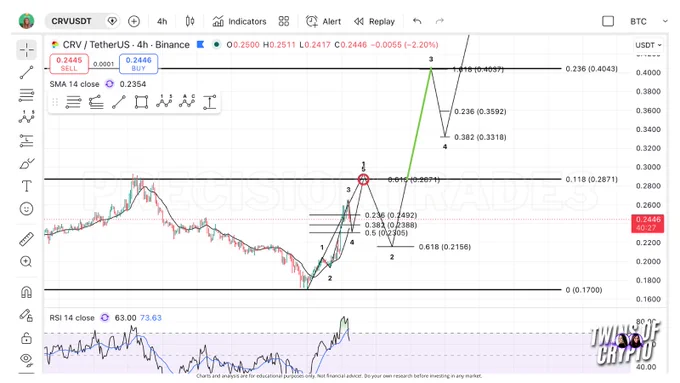Screen dimensions: 680x383
Task: Select the crosshair cursor tool
Action: 26,50
